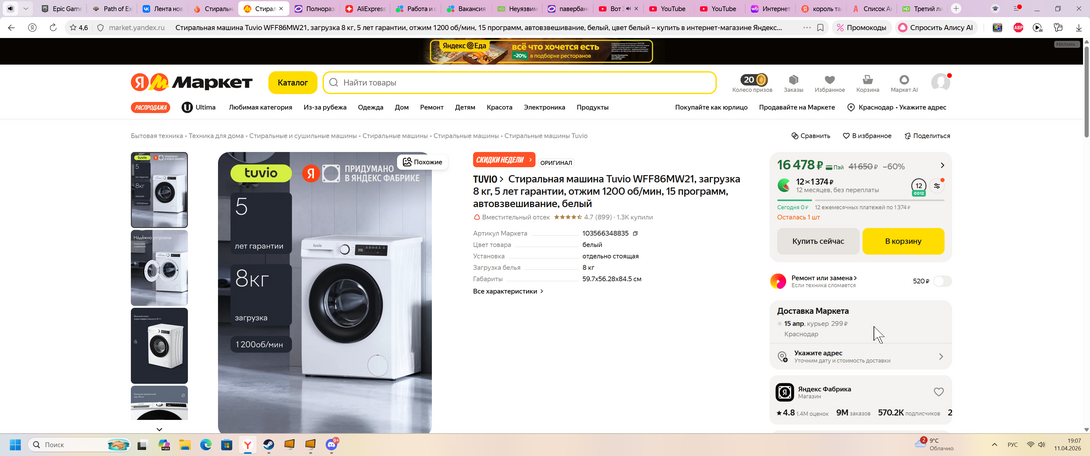The image size is (1090, 456).
Task: Open Стиральные машины Tuvio breadcrumb
Action: (546, 136)
